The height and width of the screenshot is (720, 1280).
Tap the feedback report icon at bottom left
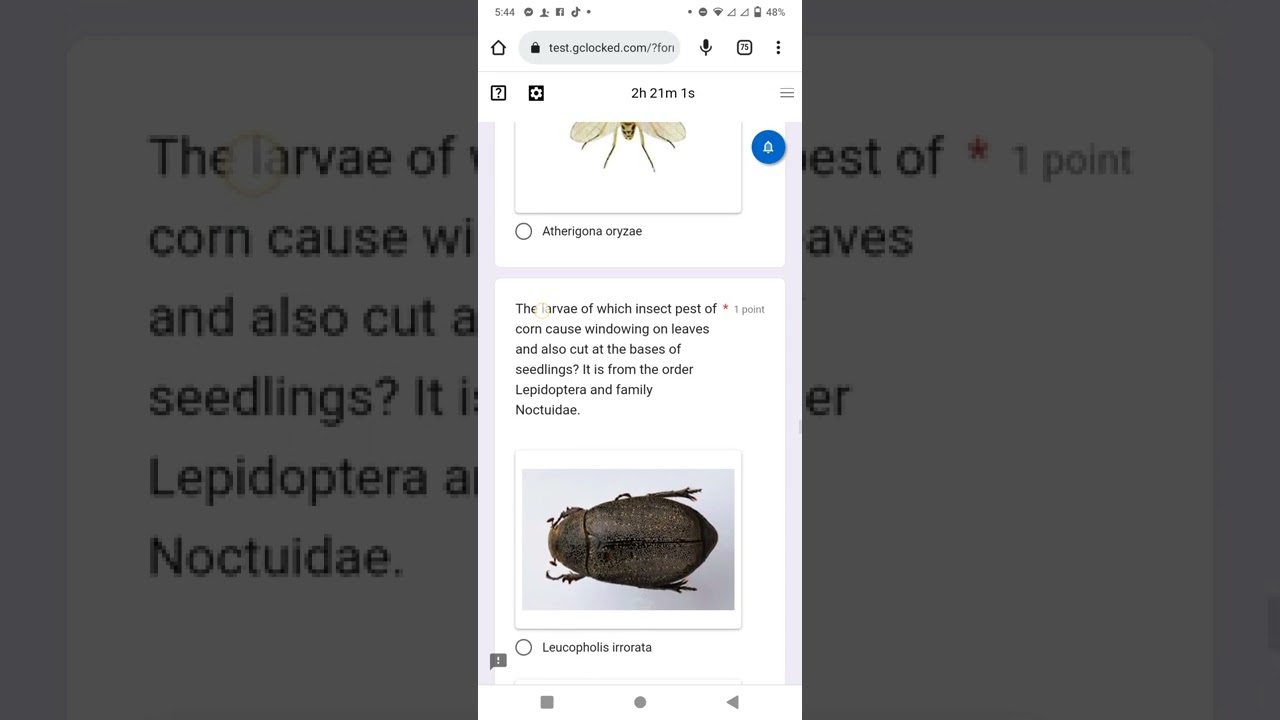click(x=498, y=661)
